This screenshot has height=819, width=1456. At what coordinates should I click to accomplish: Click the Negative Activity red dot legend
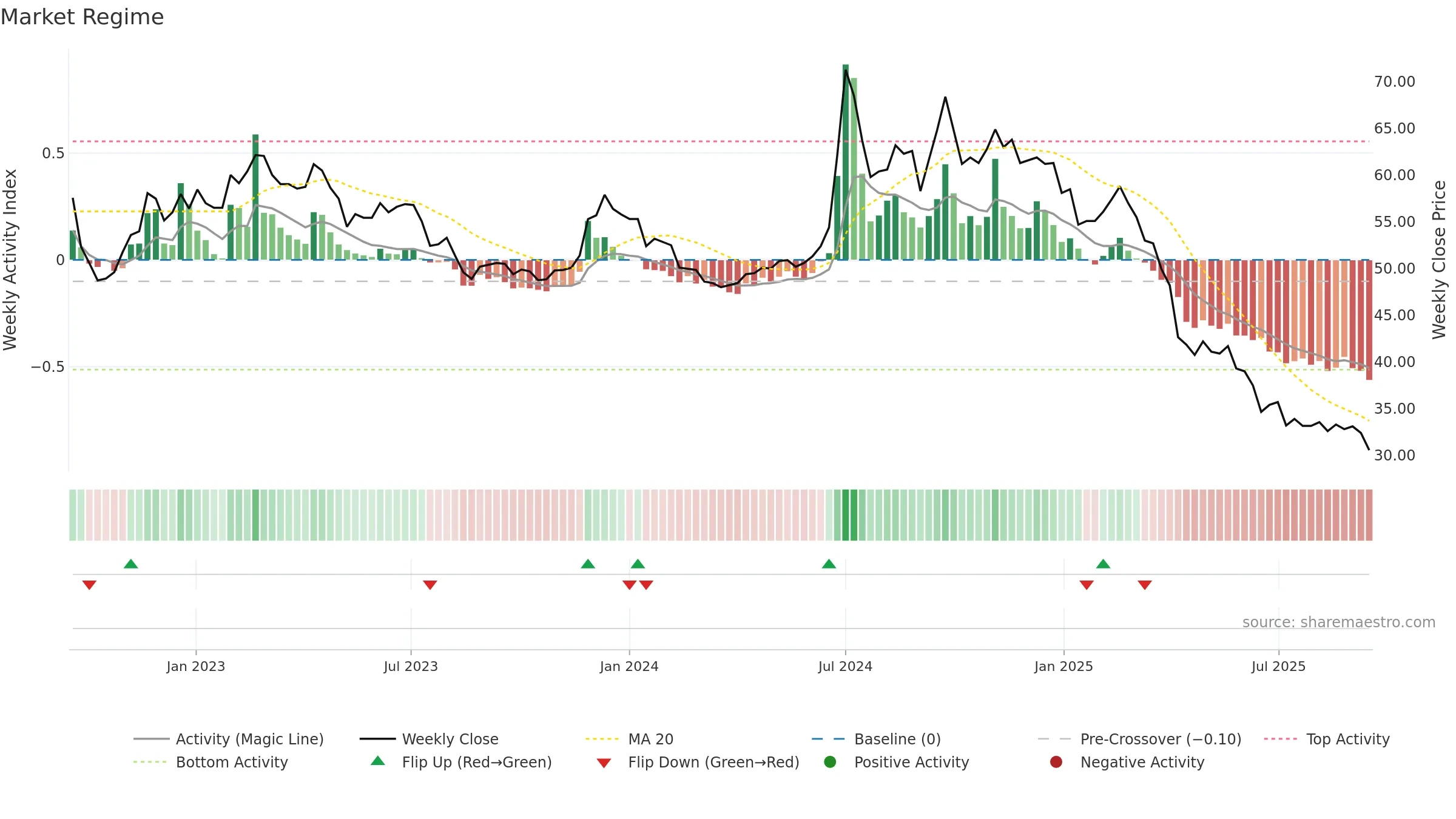click(1056, 762)
